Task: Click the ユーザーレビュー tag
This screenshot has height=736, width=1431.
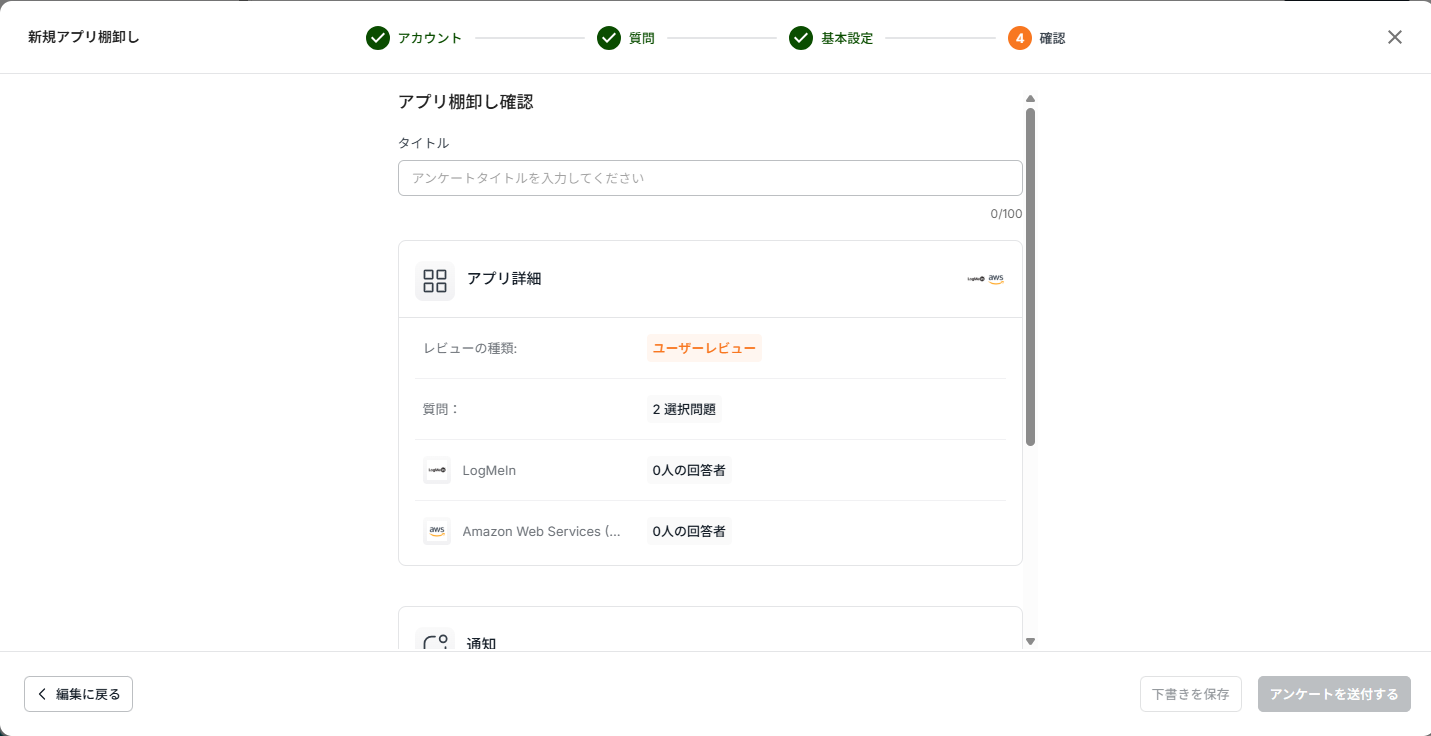Action: pos(704,348)
